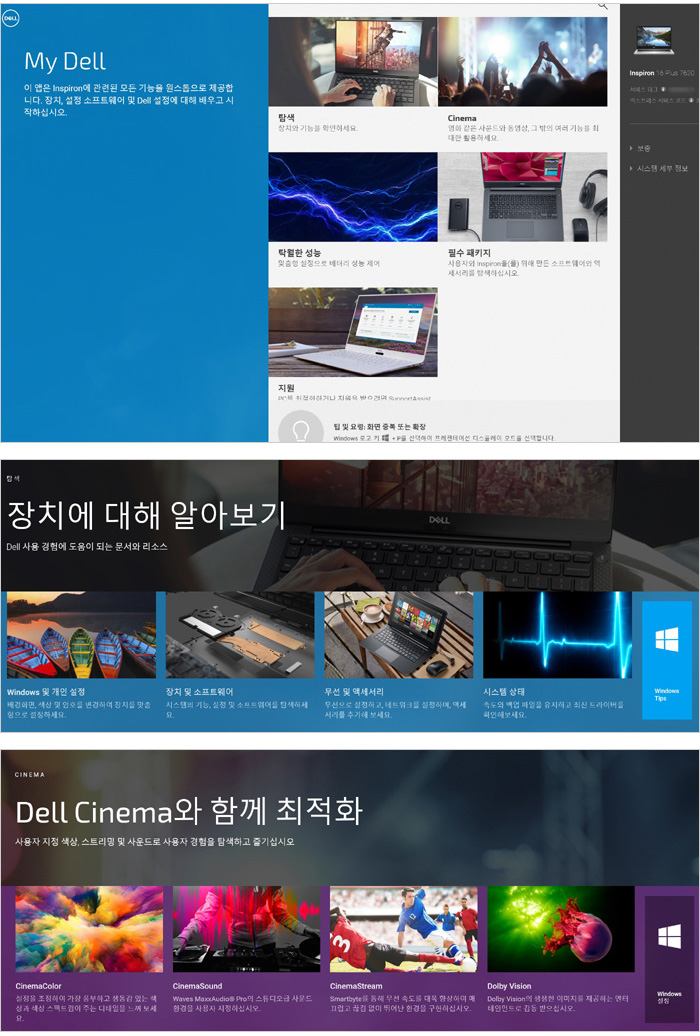Click the Windows 및 개인 설정 label
The width and height of the screenshot is (700, 1036).
pos(46,692)
